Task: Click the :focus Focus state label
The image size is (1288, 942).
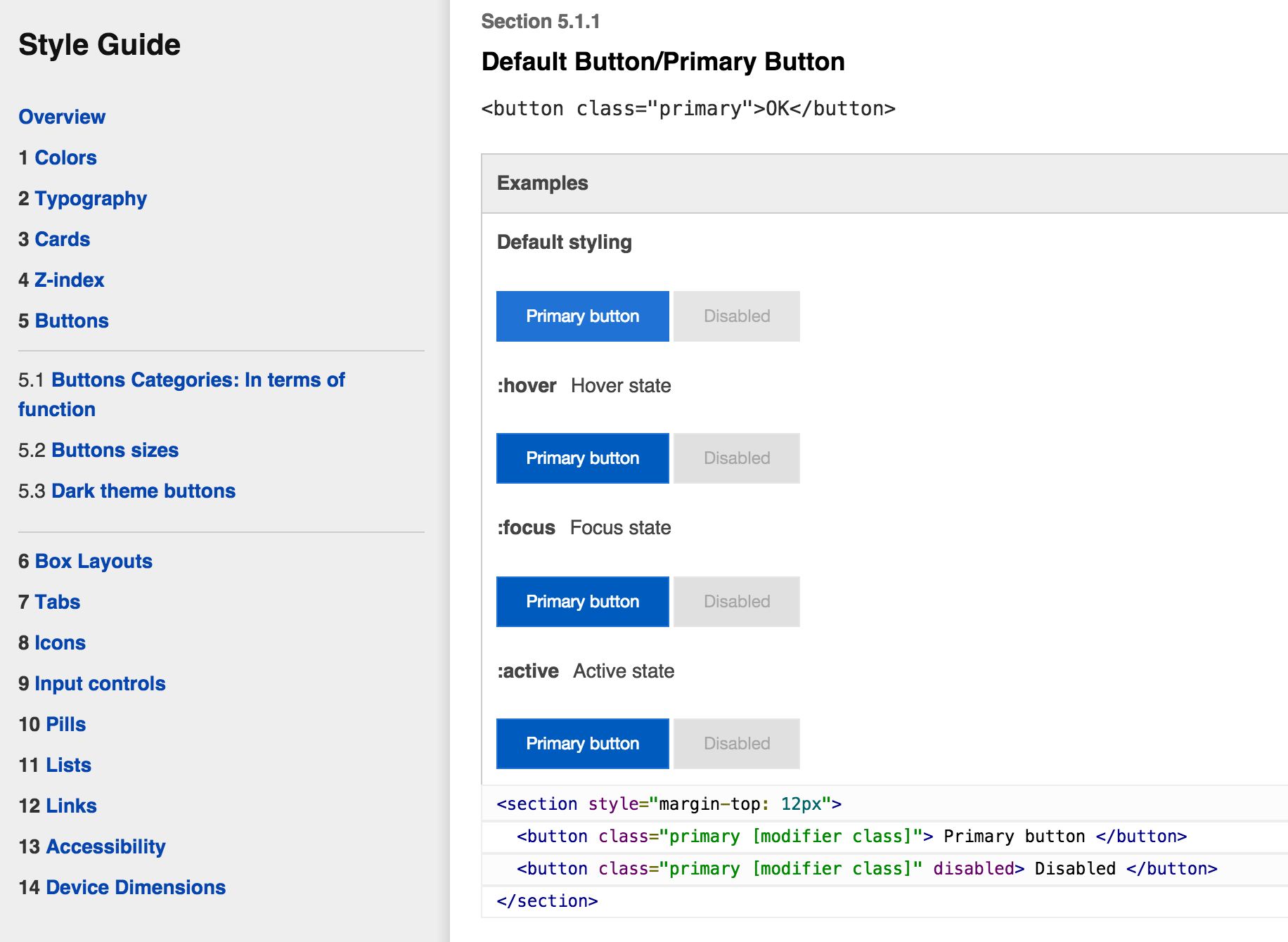Action: point(584,528)
